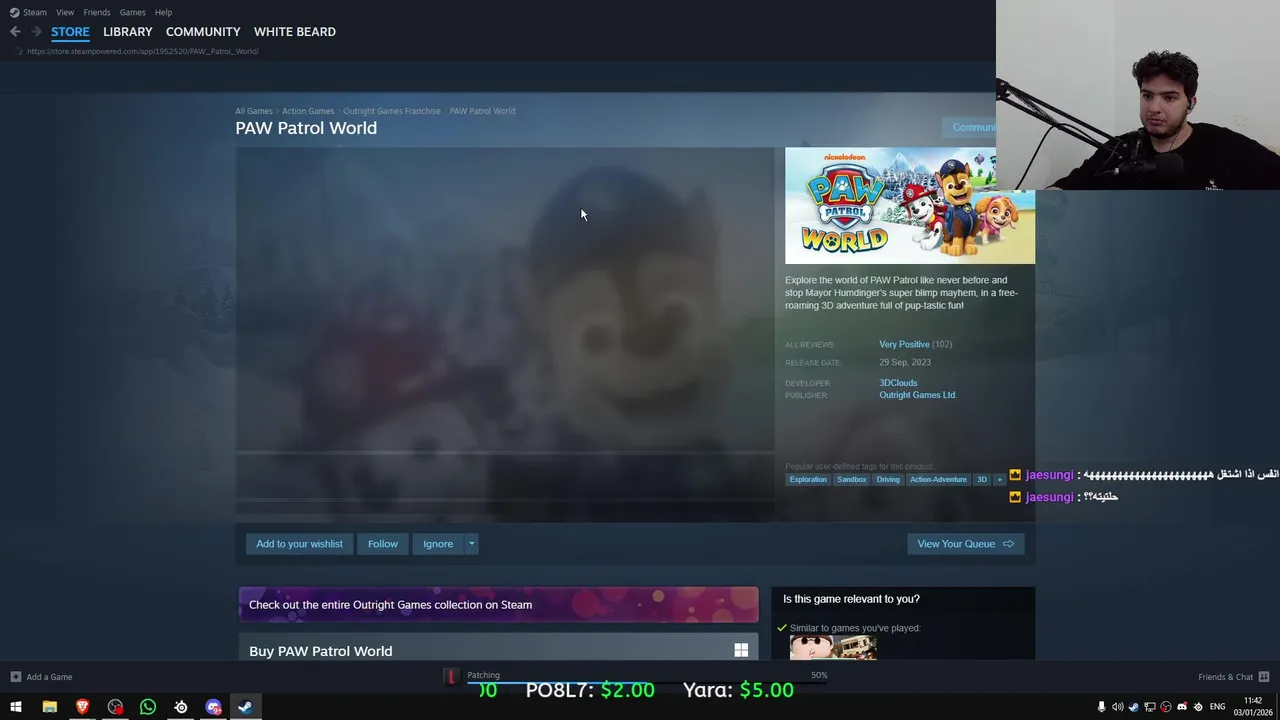This screenshot has height=720, width=1280.
Task: Open File Explorer from the taskbar
Action: coord(49,707)
